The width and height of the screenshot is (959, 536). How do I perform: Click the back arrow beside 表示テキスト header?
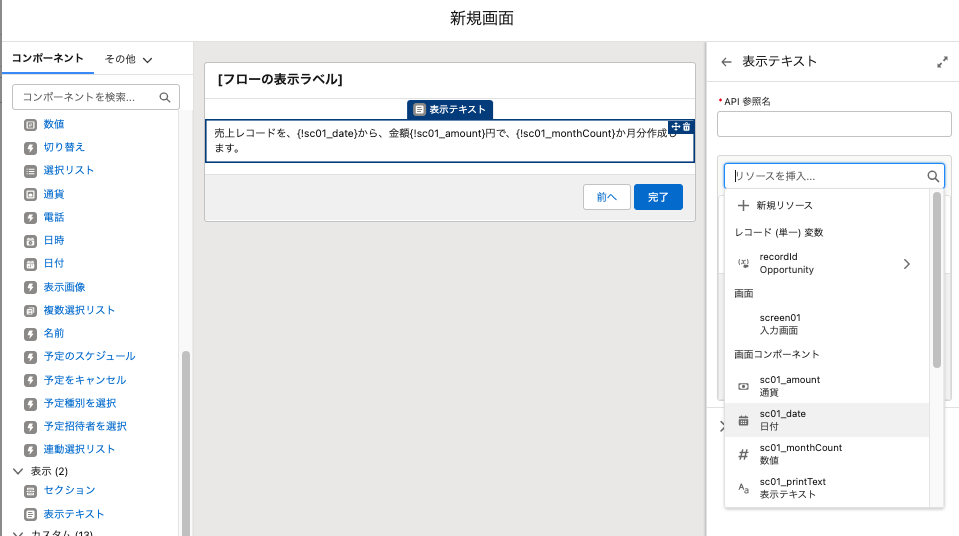coord(726,62)
